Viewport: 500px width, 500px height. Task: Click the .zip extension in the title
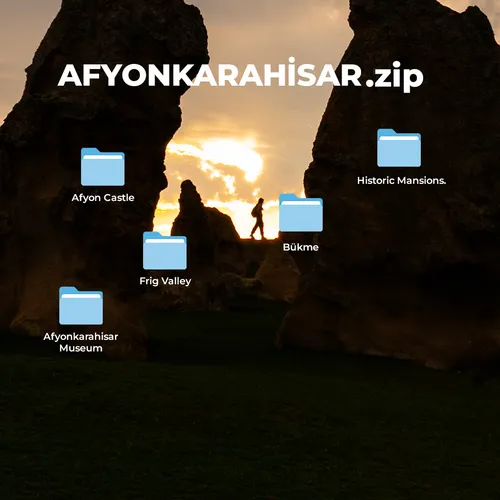[x=395, y=77]
